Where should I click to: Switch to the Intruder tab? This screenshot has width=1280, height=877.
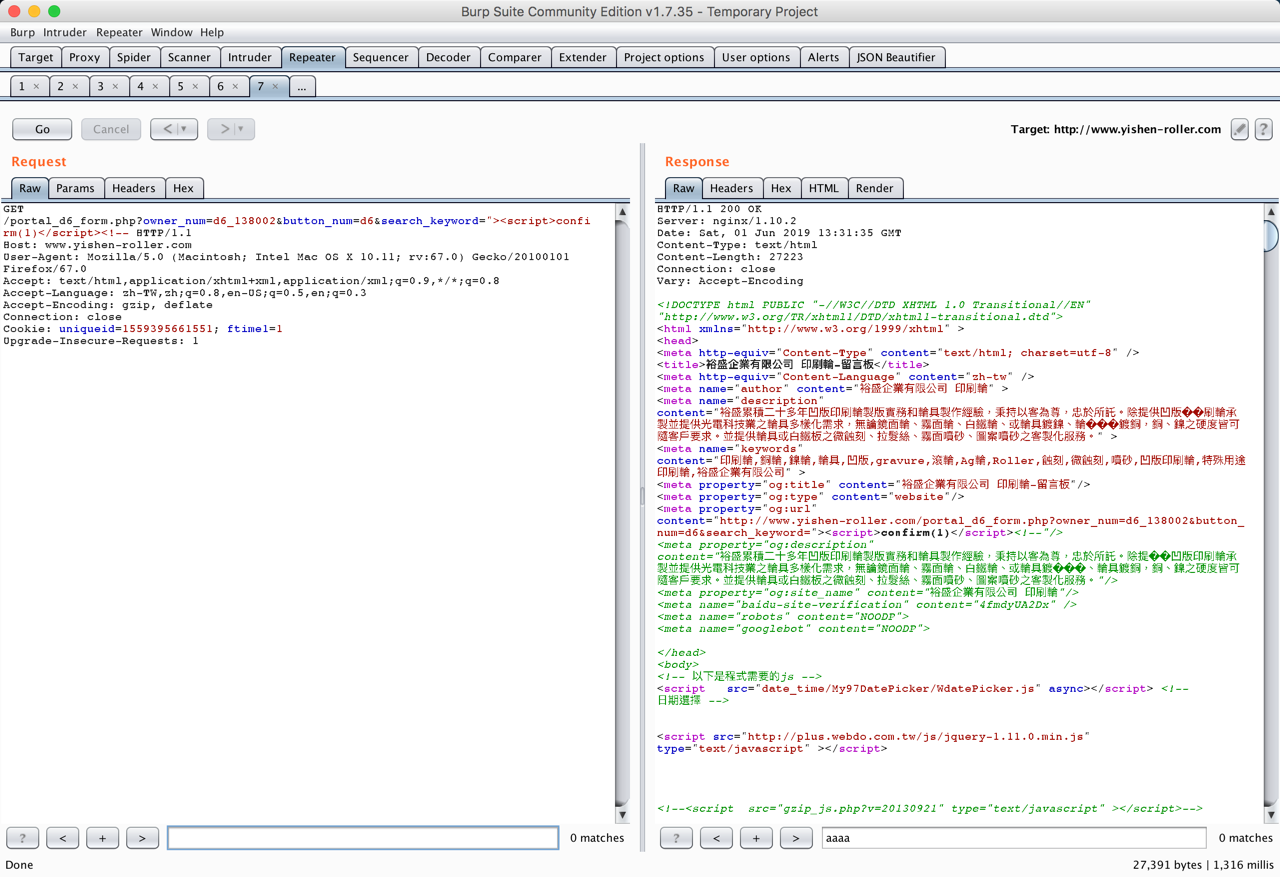pos(250,57)
